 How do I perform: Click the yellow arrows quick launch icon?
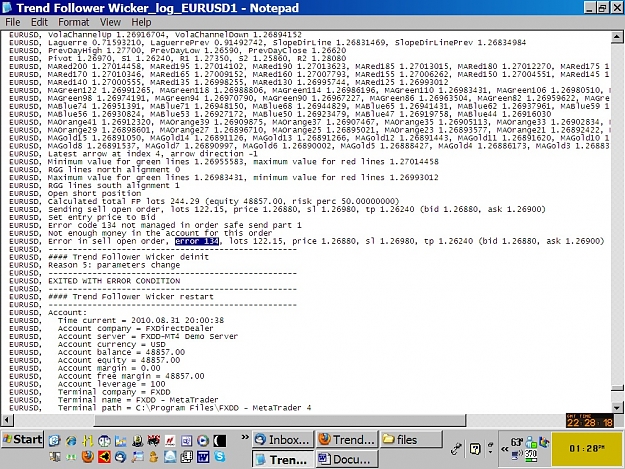88,441
